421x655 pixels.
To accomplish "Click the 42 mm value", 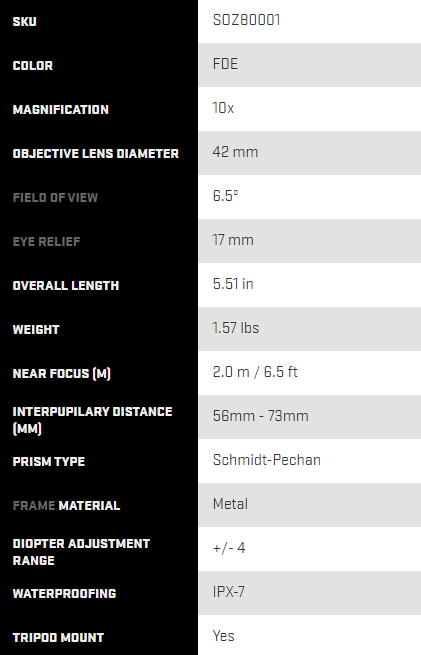I will [x=236, y=152].
